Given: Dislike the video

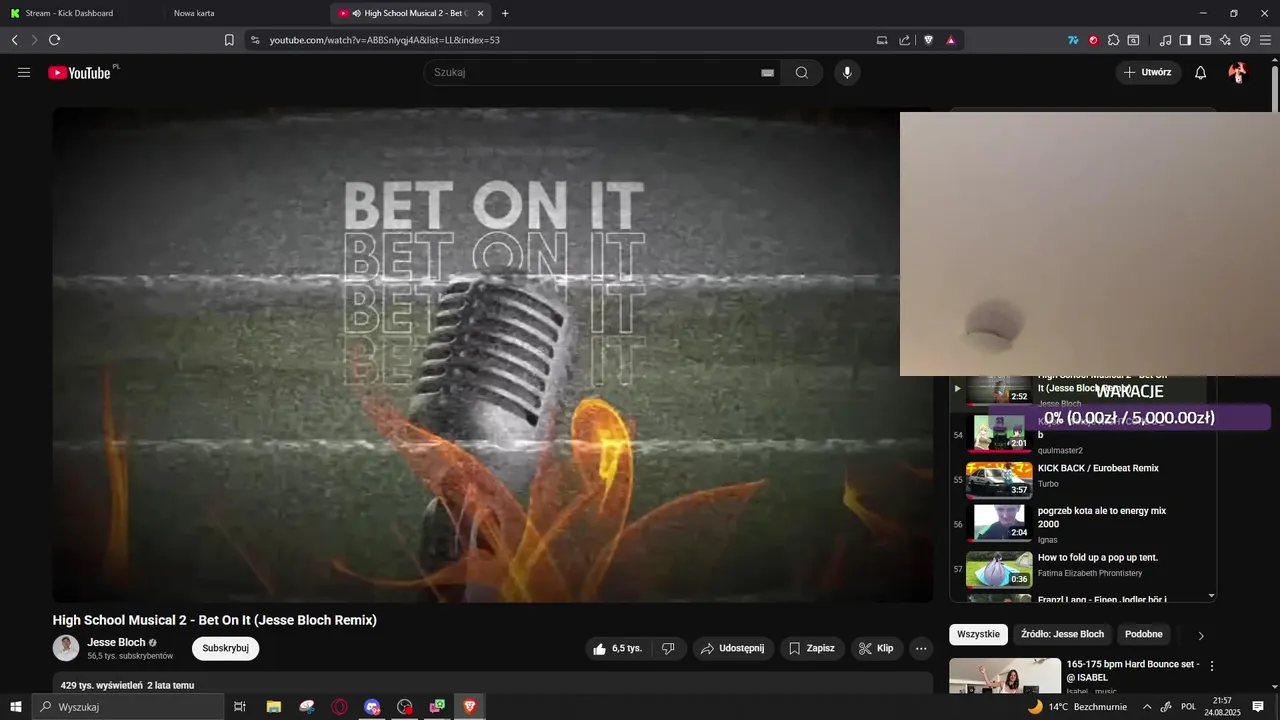Looking at the screenshot, I should pos(668,648).
